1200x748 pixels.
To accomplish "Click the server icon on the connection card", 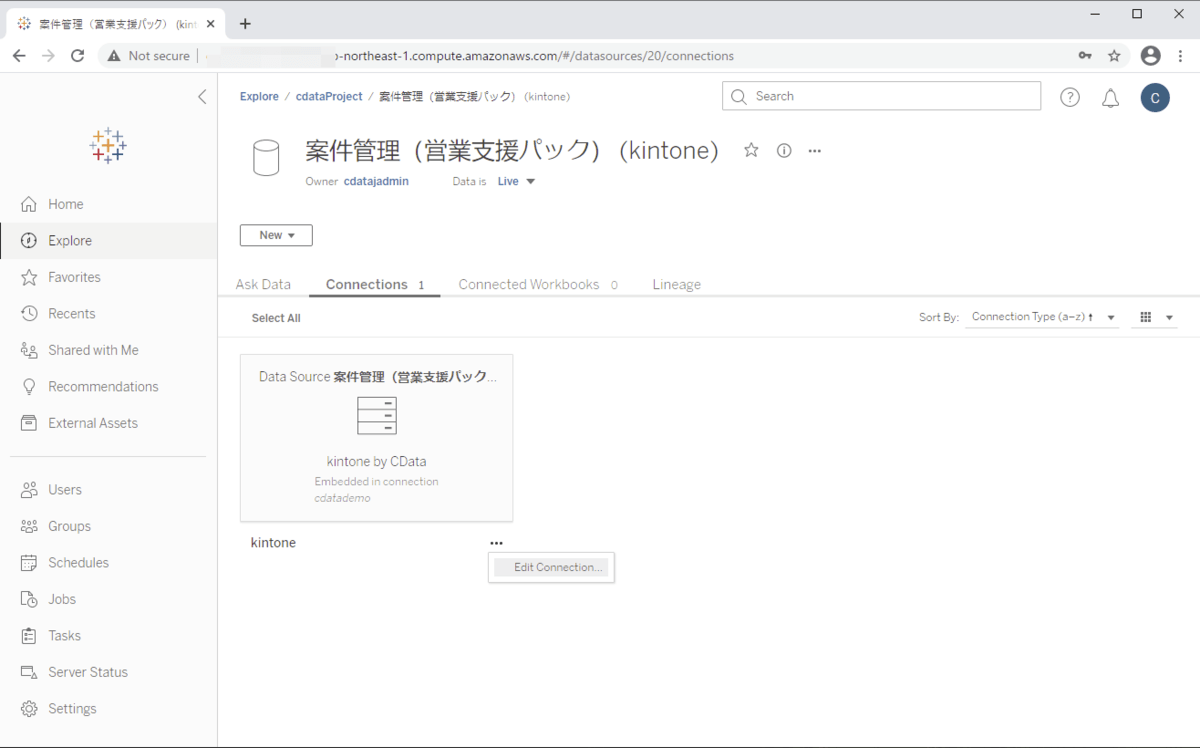I will click(x=377, y=415).
